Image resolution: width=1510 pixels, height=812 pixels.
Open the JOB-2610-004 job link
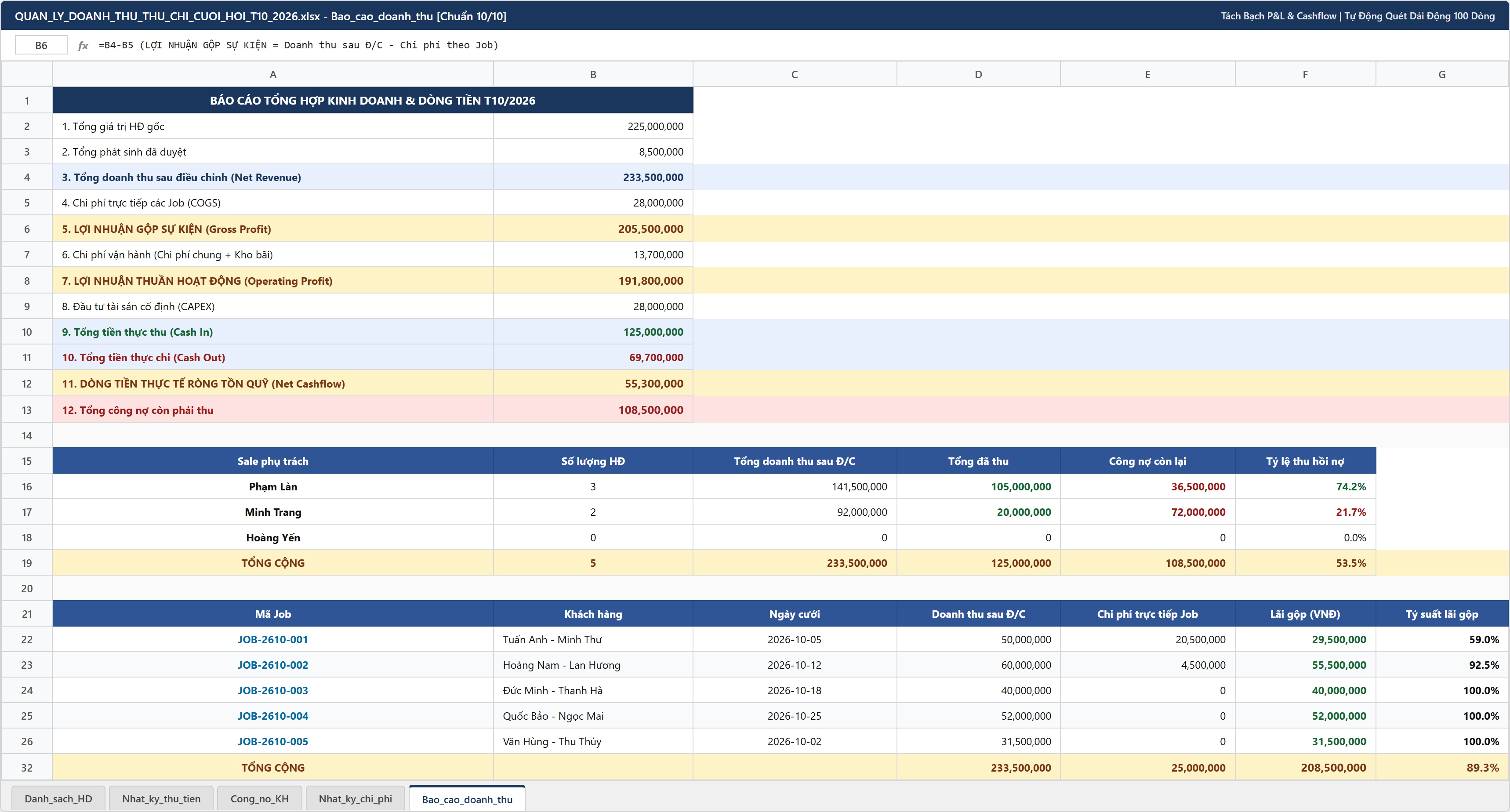tap(272, 716)
